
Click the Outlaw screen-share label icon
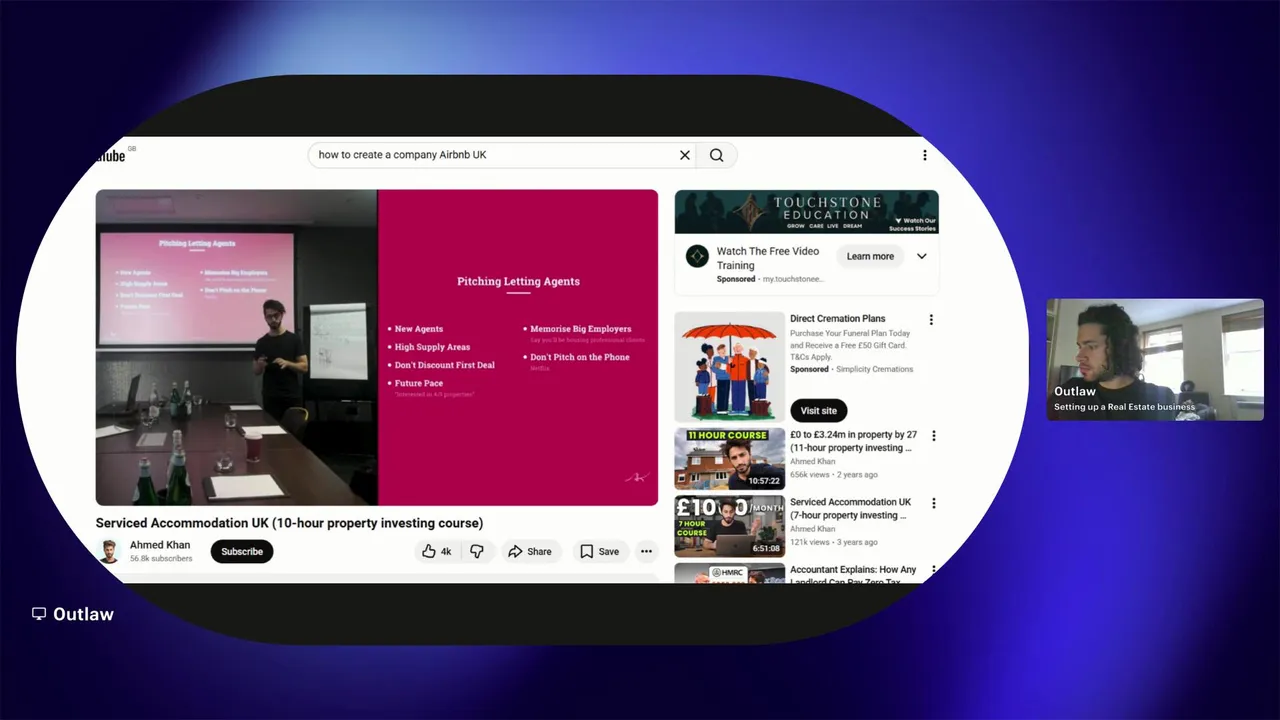(39, 614)
